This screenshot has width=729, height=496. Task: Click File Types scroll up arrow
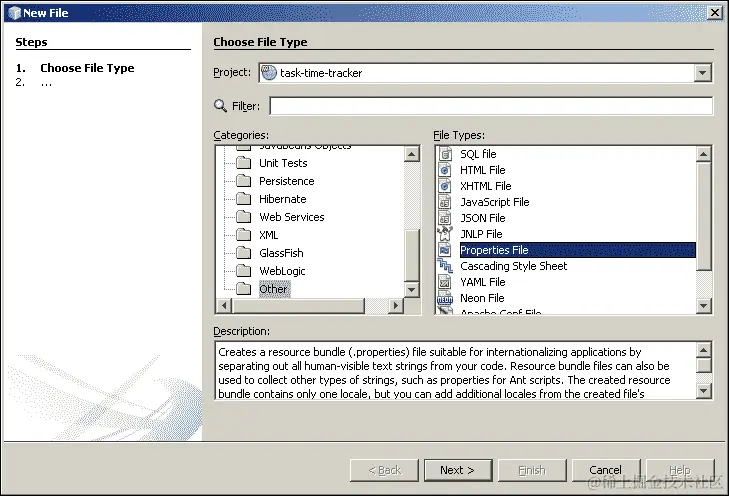point(703,154)
